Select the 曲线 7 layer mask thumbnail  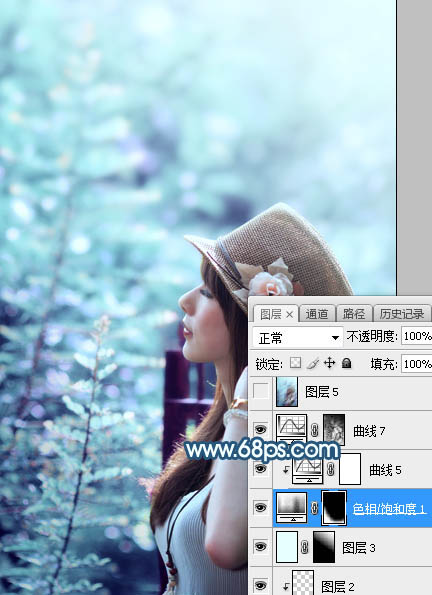[334, 430]
